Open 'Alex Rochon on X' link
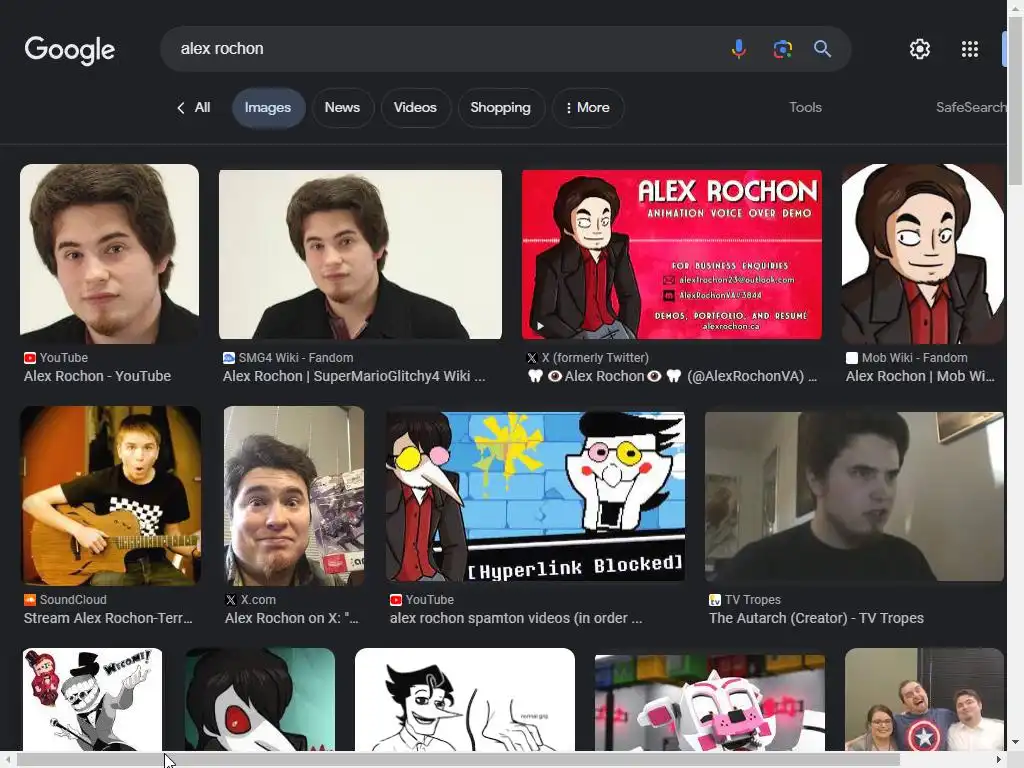 (x=292, y=618)
